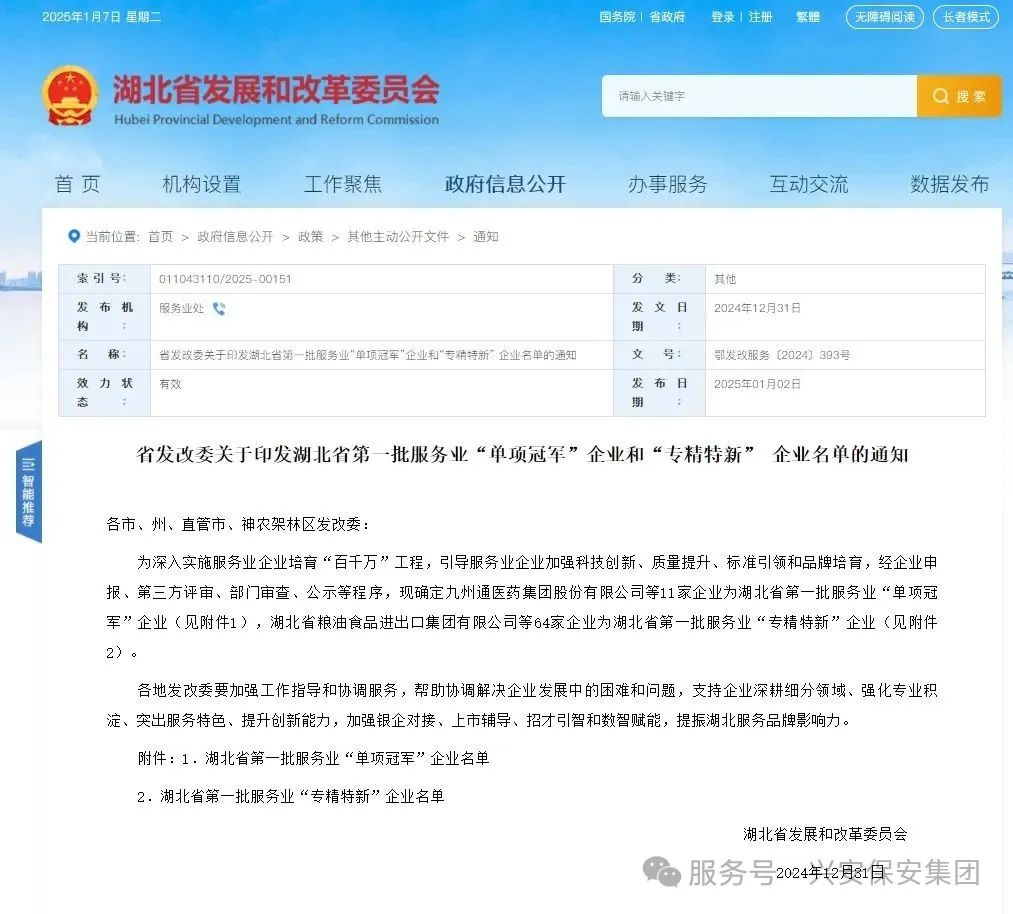The width and height of the screenshot is (1013, 914).
Task: Click the 发文日期 value 2024年12月31日
Action: (x=757, y=308)
